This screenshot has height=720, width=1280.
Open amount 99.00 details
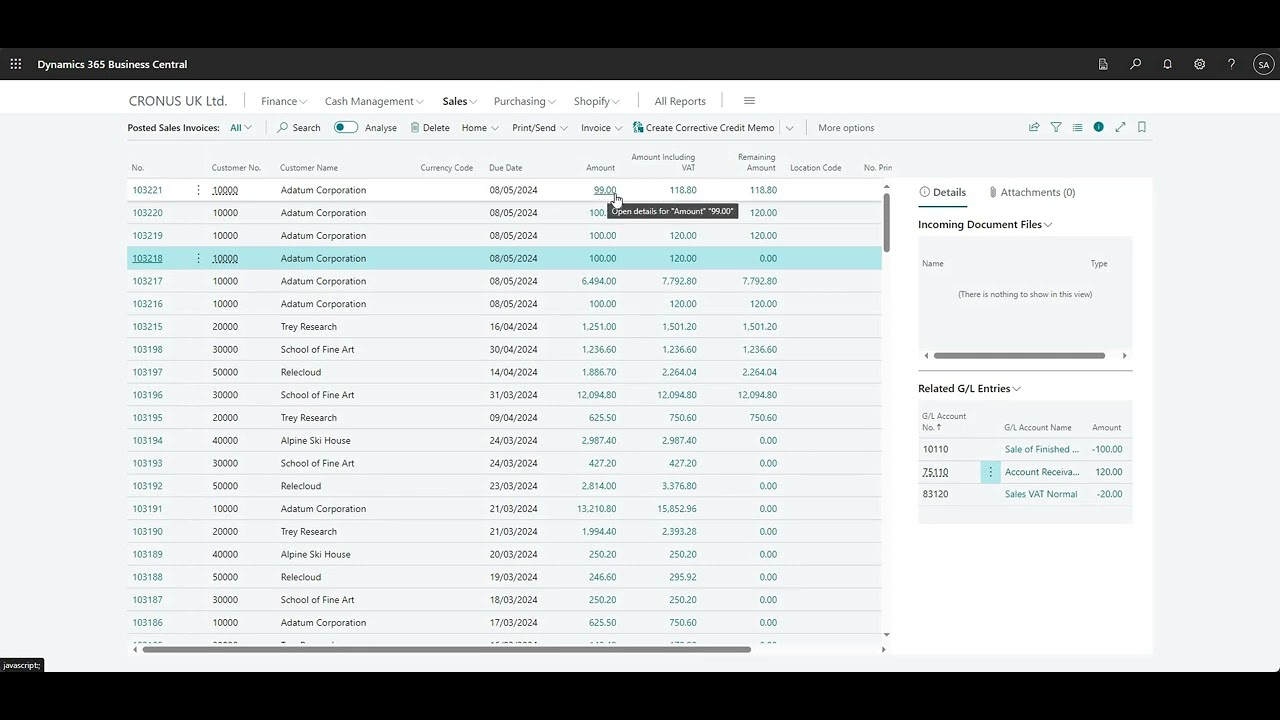tap(605, 190)
